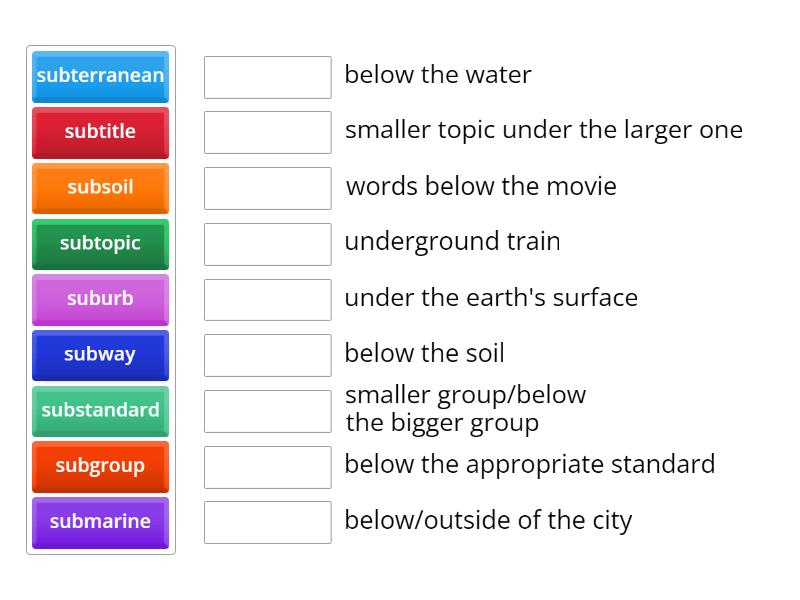Viewport: 800px width, 600px height.
Task: Click the answer box beside 'words below the movie'
Action: tap(267, 188)
